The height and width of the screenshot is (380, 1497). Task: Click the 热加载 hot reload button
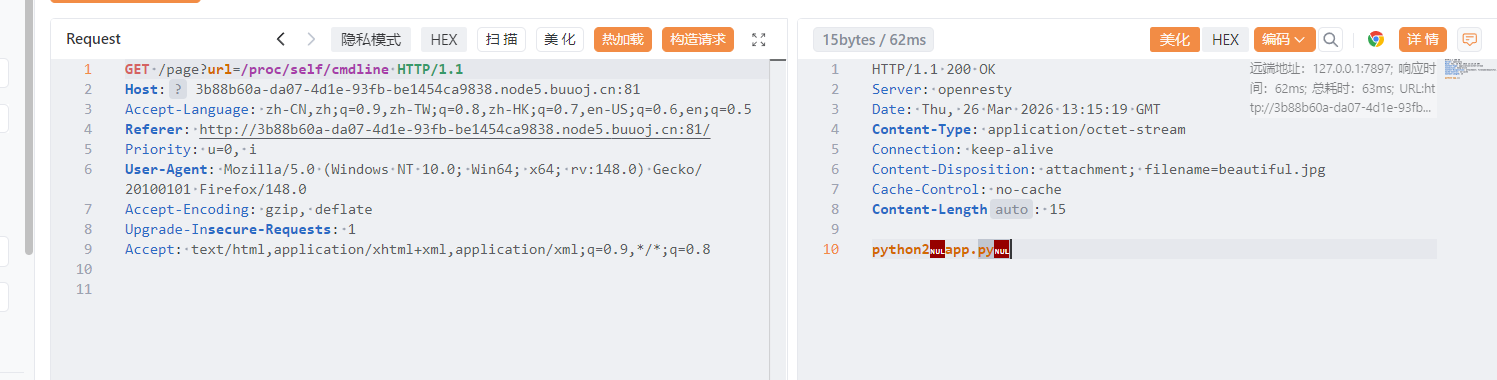623,39
